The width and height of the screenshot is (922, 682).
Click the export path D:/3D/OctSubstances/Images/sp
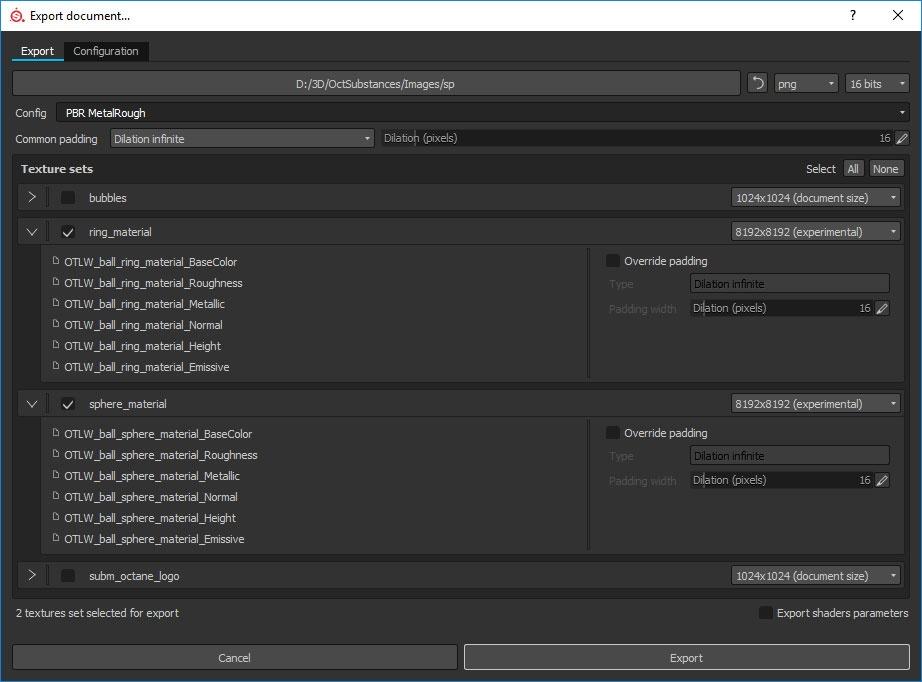point(376,83)
